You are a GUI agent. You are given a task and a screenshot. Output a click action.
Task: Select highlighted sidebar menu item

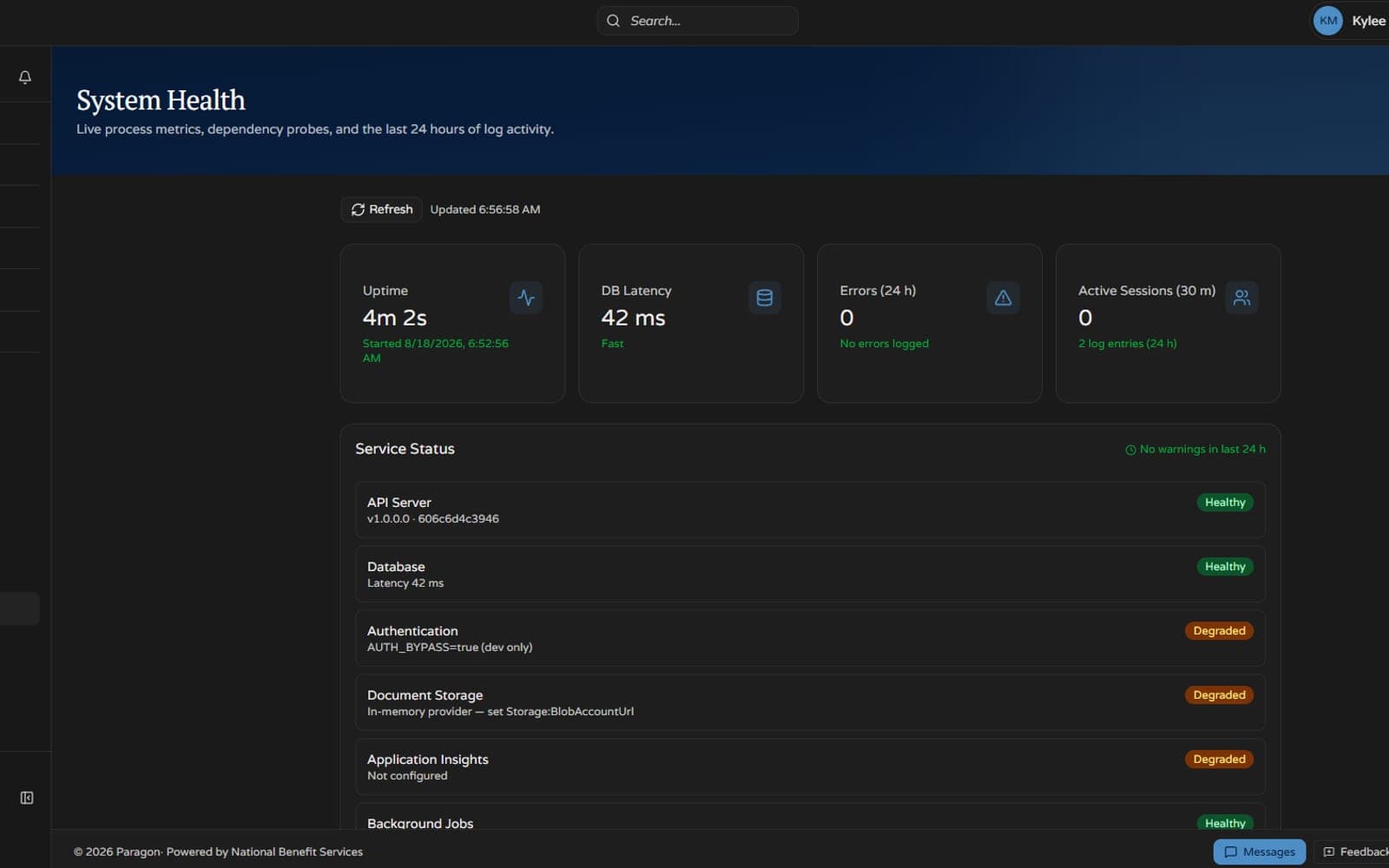pos(19,608)
